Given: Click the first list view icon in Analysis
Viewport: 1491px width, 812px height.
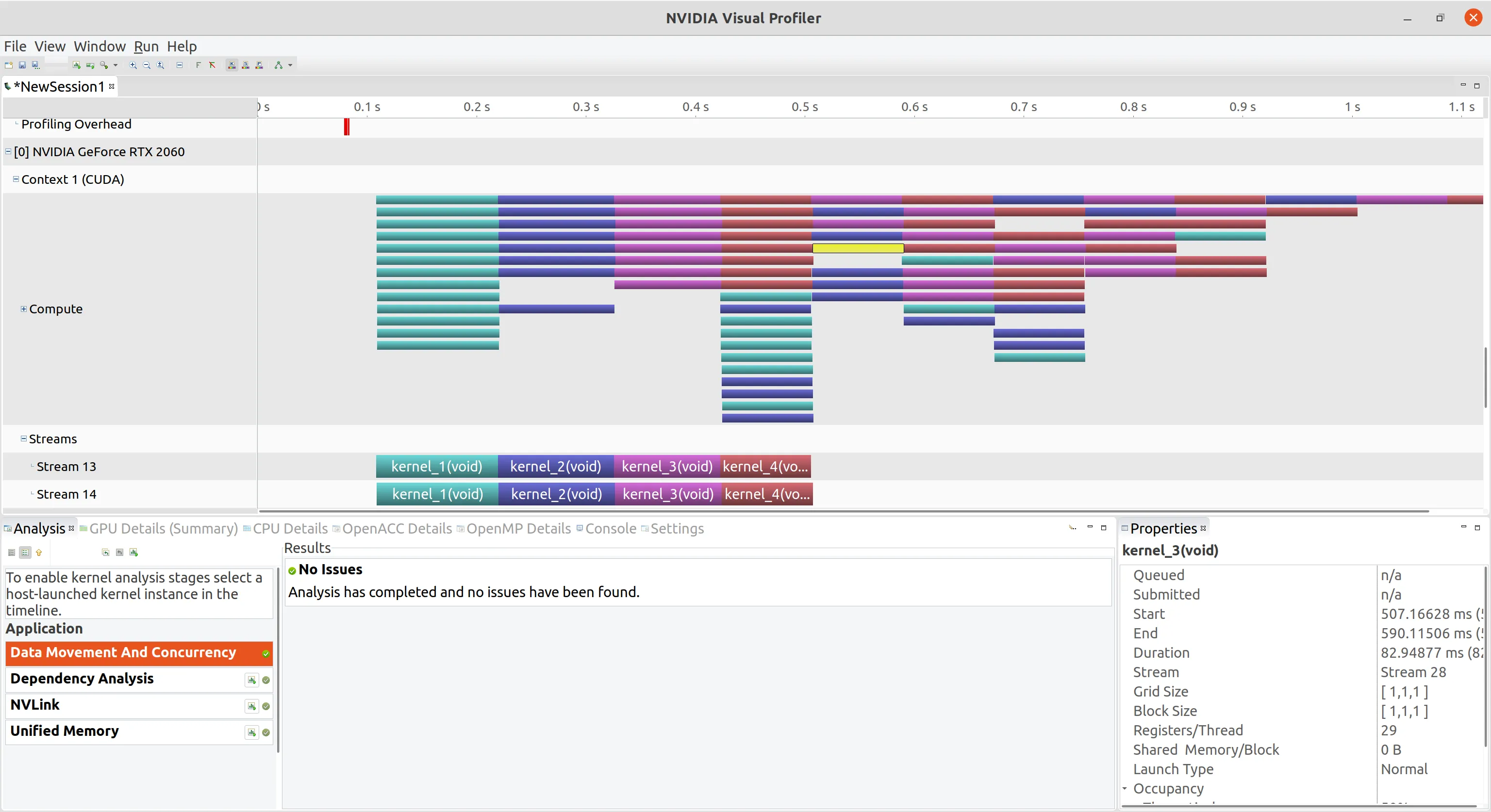Looking at the screenshot, I should click(12, 553).
